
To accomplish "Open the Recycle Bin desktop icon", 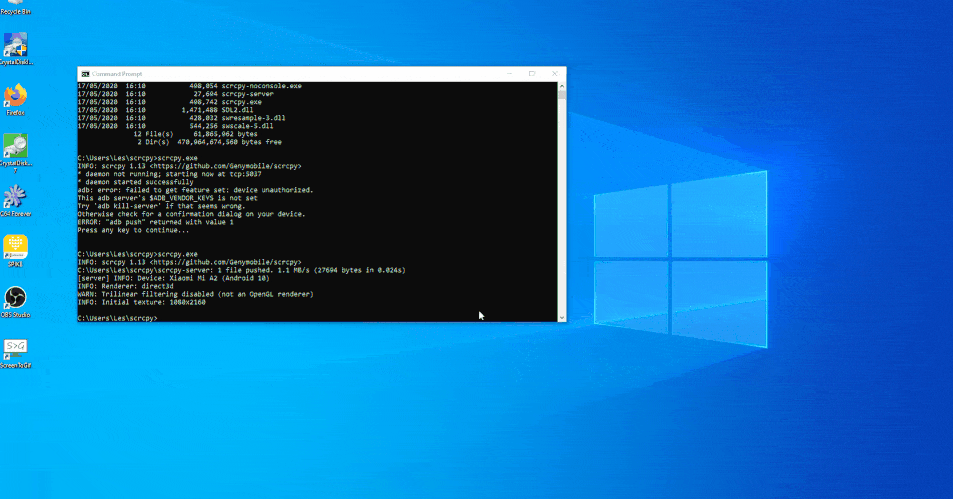I will 15,7.
